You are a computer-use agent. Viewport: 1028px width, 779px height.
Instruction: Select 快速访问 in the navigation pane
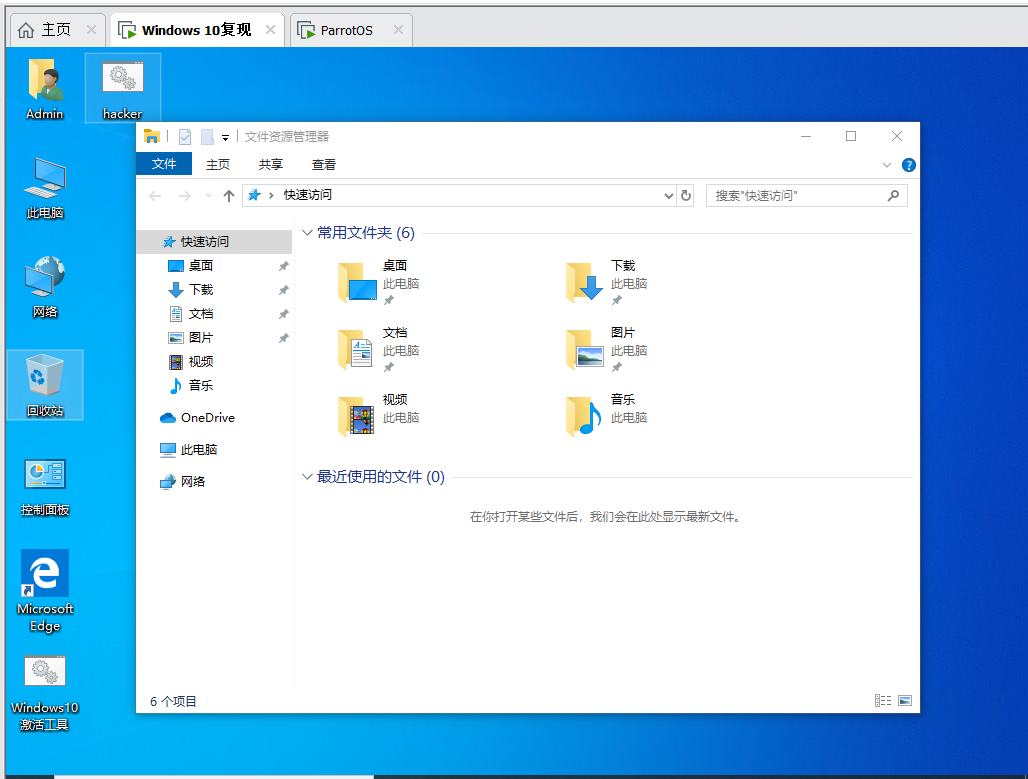pos(214,242)
